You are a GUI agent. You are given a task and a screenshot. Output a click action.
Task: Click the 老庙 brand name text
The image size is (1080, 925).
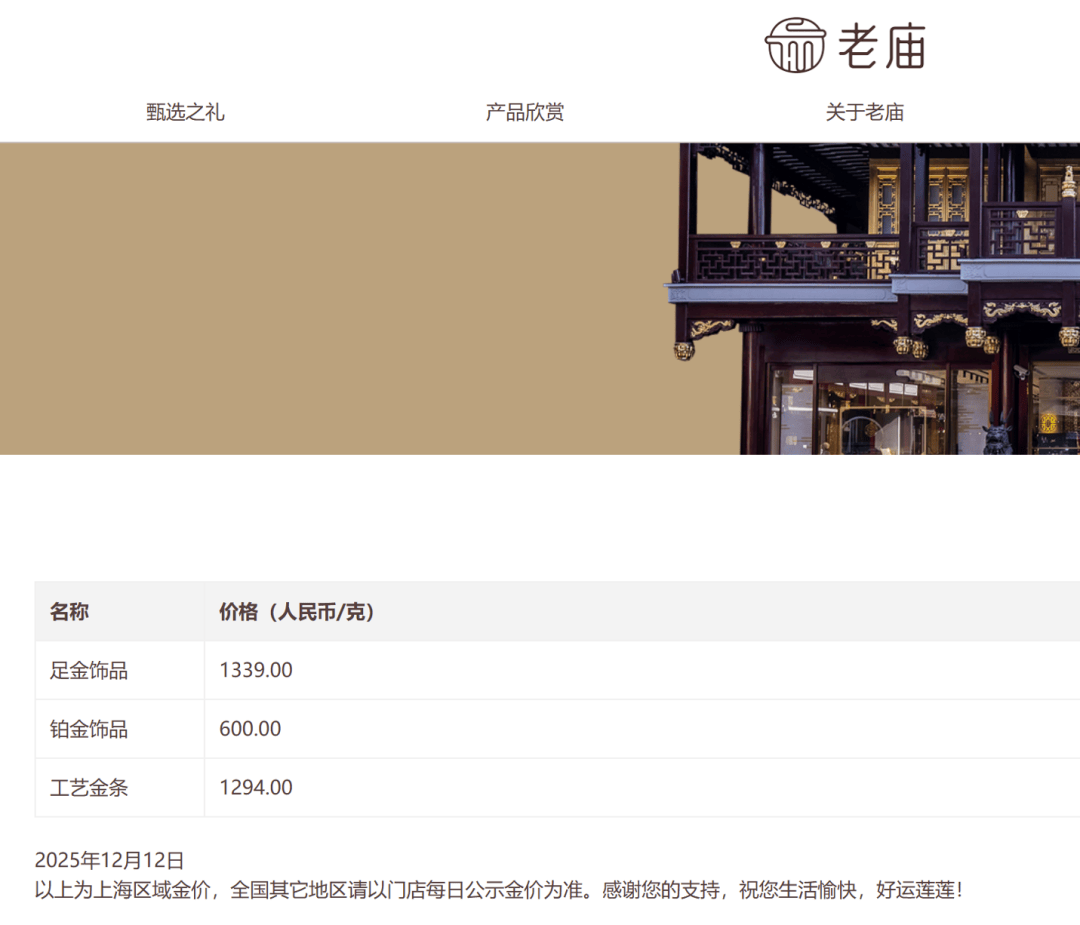pyautogui.click(x=882, y=45)
